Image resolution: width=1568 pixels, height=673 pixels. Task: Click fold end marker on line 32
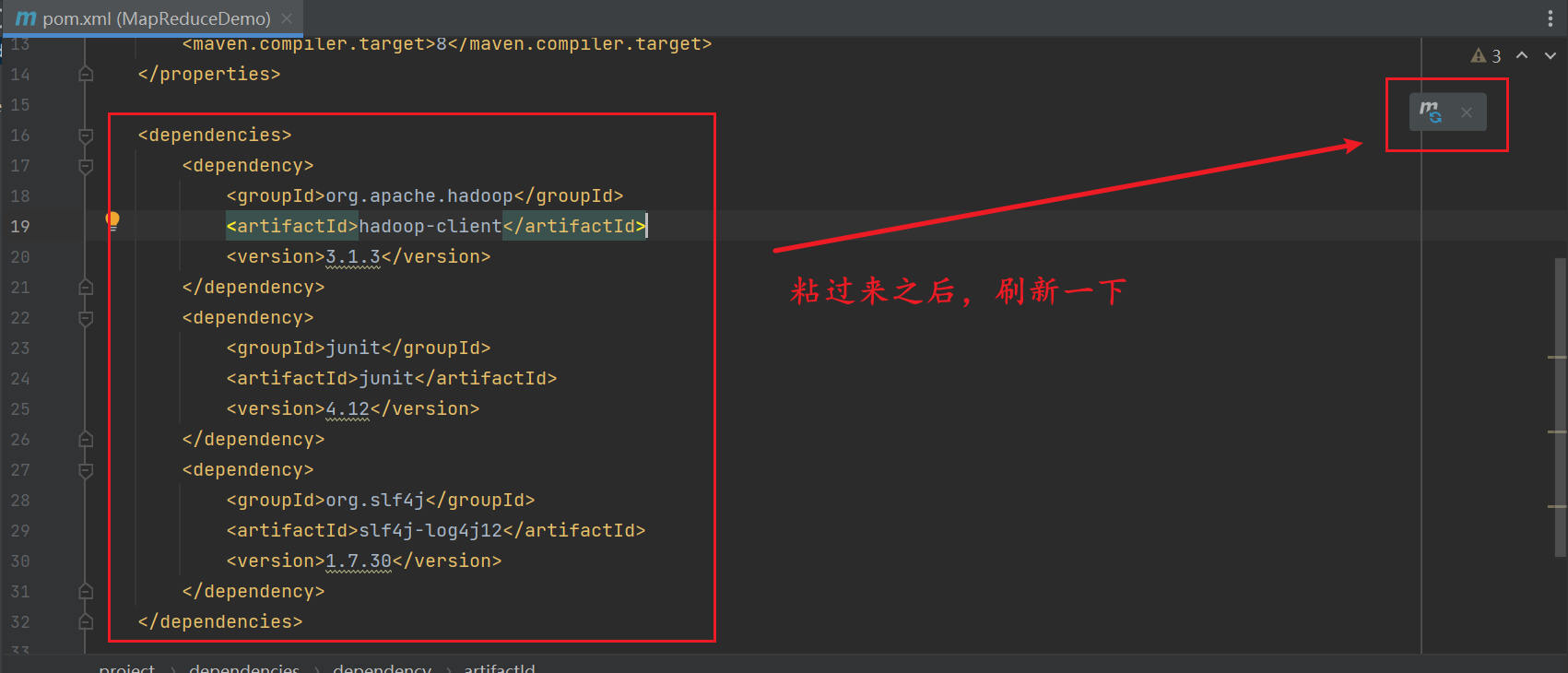click(86, 621)
